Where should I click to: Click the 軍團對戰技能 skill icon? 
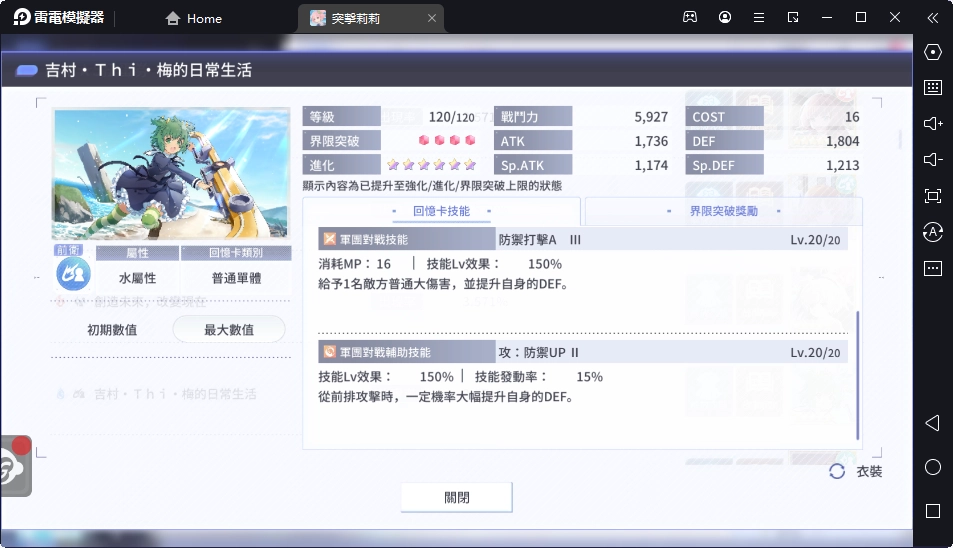329,239
